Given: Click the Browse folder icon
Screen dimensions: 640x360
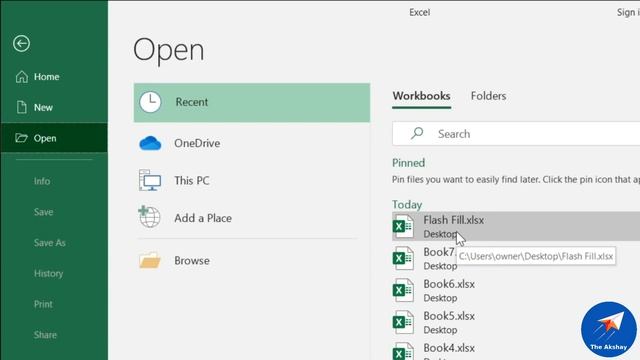Looking at the screenshot, I should click(x=150, y=260).
